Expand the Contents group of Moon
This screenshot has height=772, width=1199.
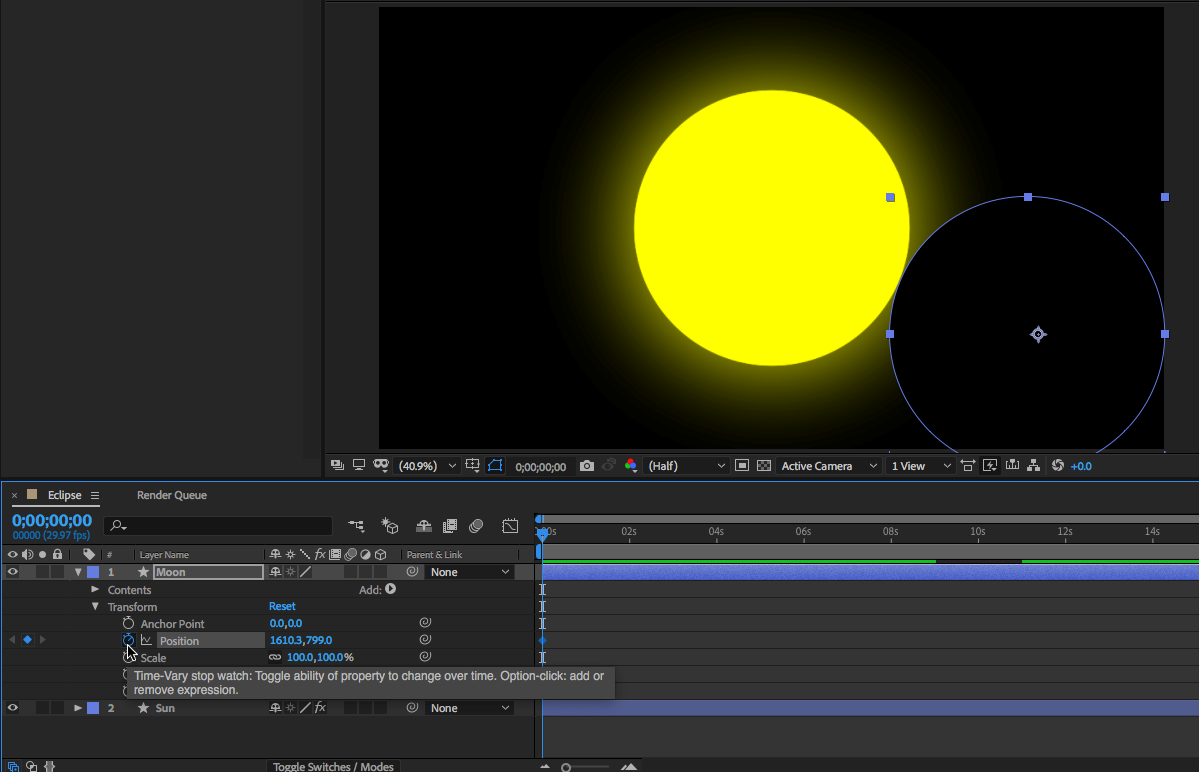95,590
